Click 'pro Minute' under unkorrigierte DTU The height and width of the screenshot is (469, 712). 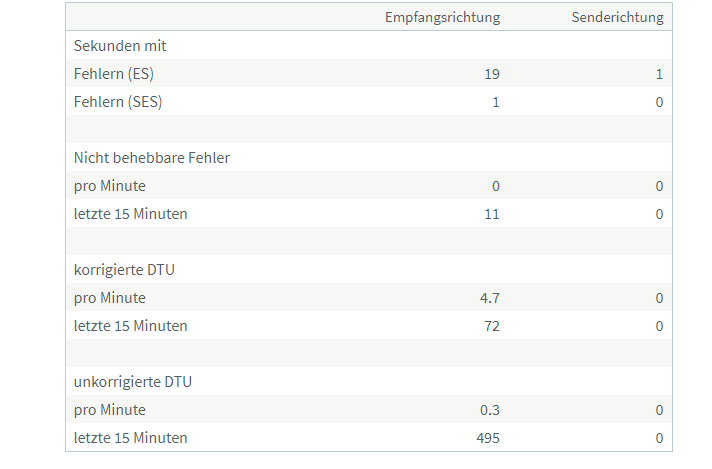coord(110,410)
